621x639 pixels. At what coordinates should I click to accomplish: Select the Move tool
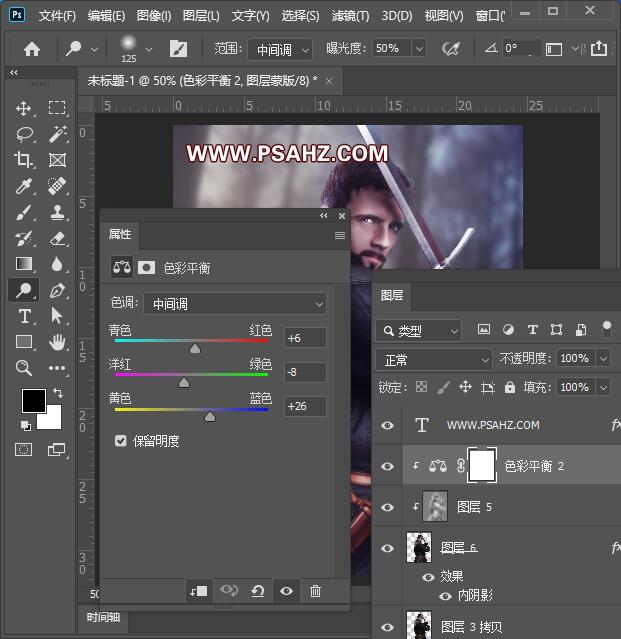point(24,108)
